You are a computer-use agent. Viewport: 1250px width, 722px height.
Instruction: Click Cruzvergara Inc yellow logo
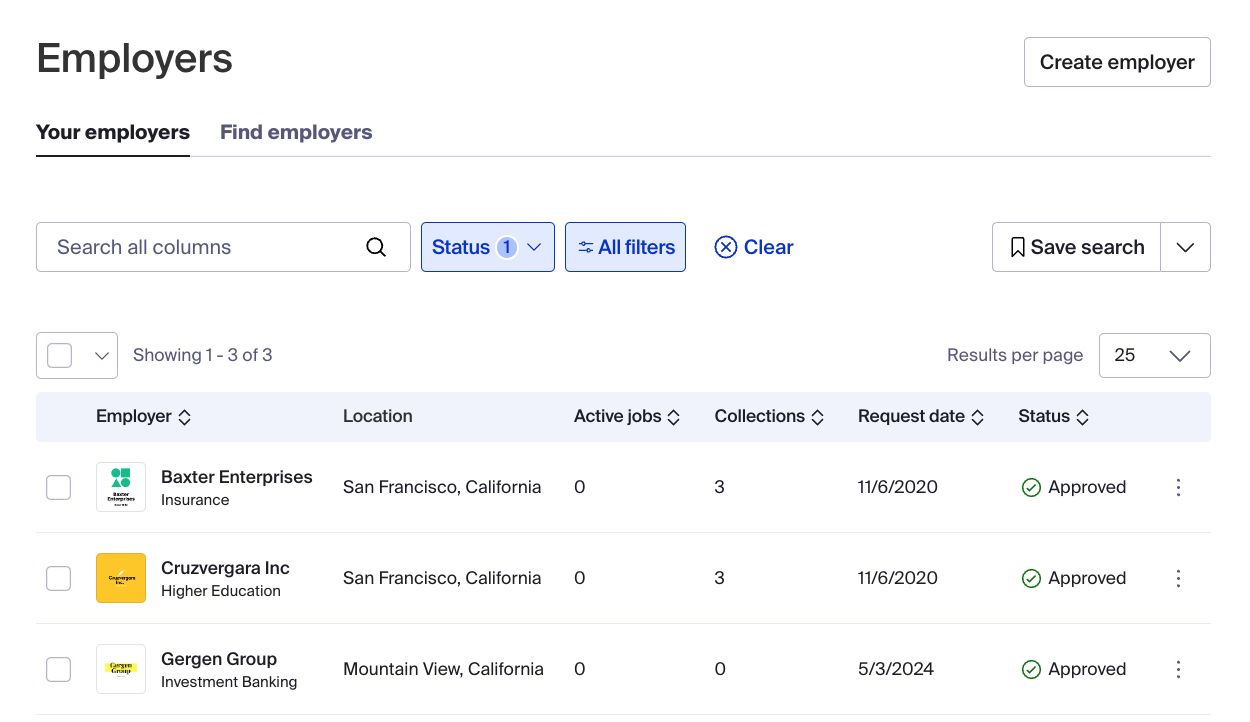(x=121, y=578)
